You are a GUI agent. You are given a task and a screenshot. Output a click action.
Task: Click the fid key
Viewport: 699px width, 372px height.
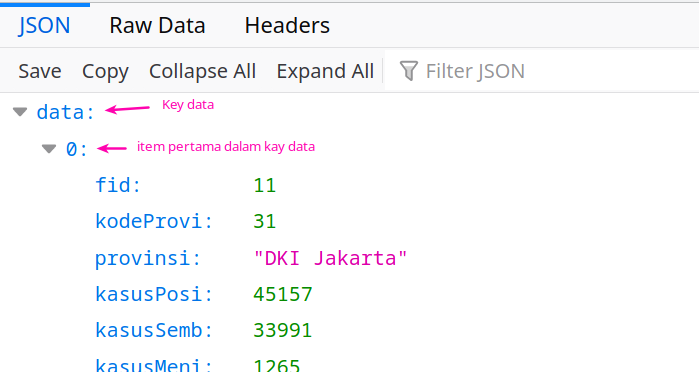(x=118, y=185)
